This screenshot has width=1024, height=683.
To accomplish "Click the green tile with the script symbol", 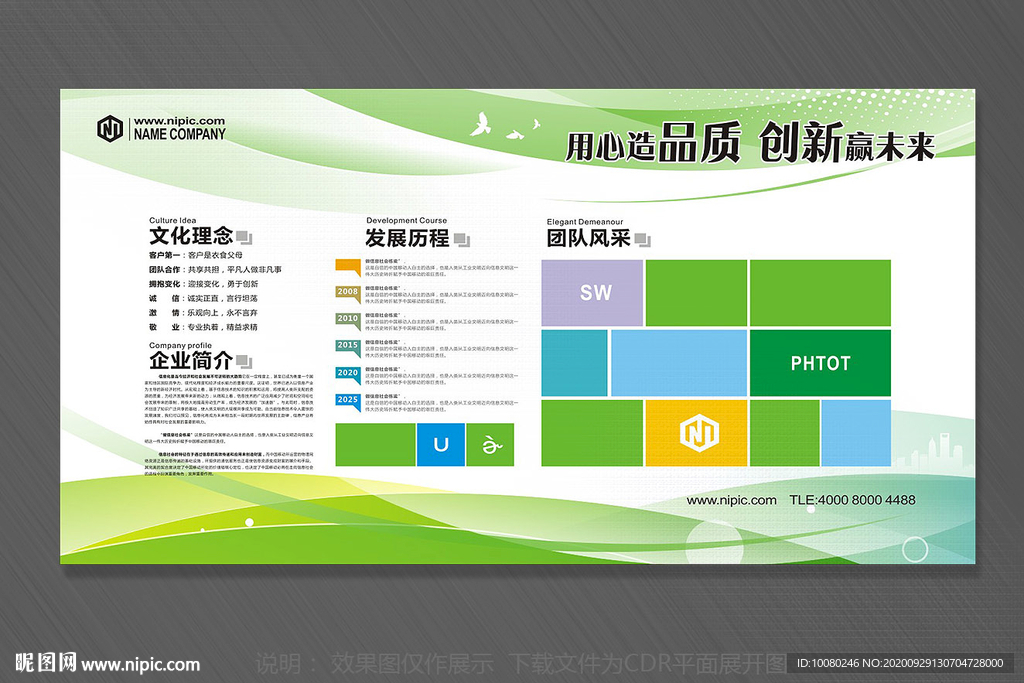I will [x=490, y=445].
